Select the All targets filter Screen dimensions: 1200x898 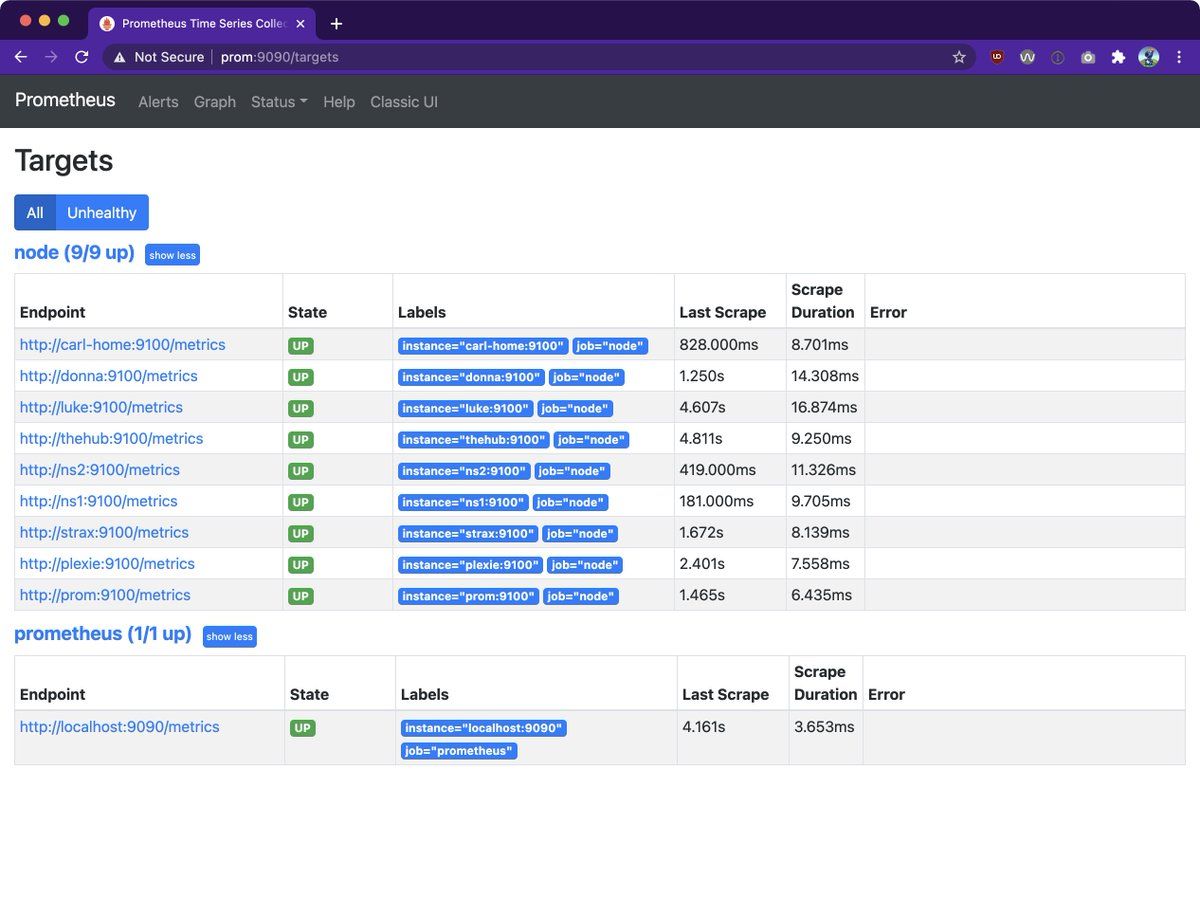pyautogui.click(x=35, y=212)
